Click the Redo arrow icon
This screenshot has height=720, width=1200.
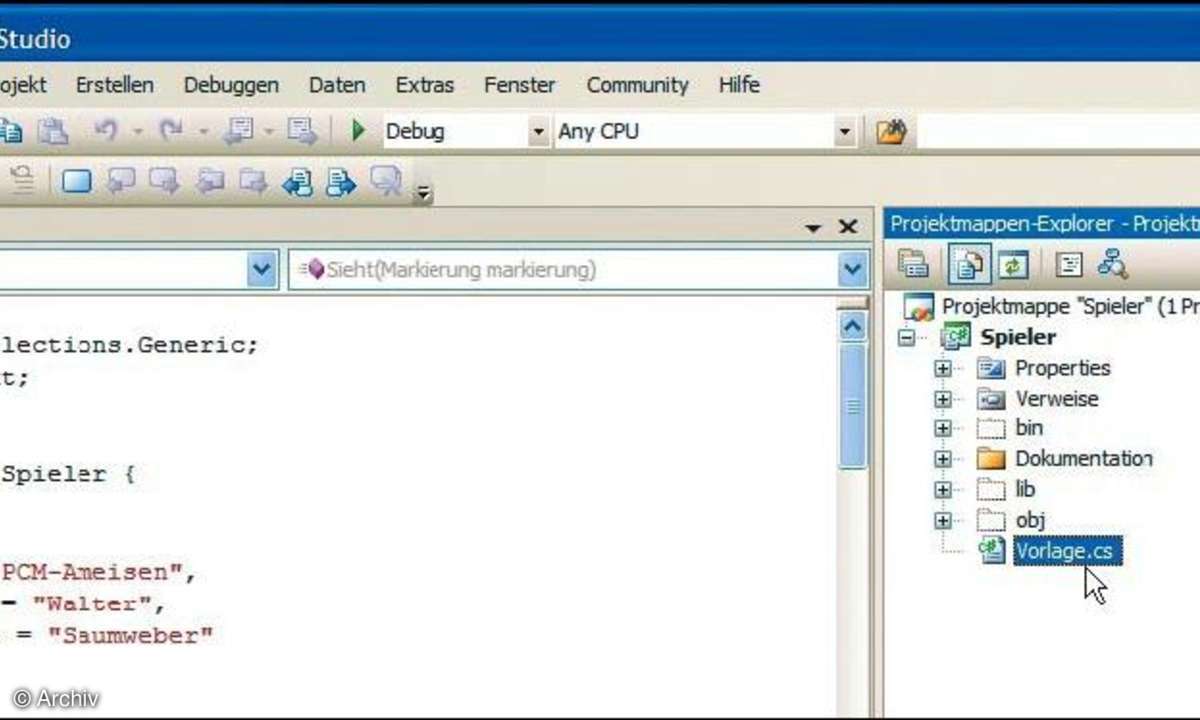pyautogui.click(x=172, y=131)
